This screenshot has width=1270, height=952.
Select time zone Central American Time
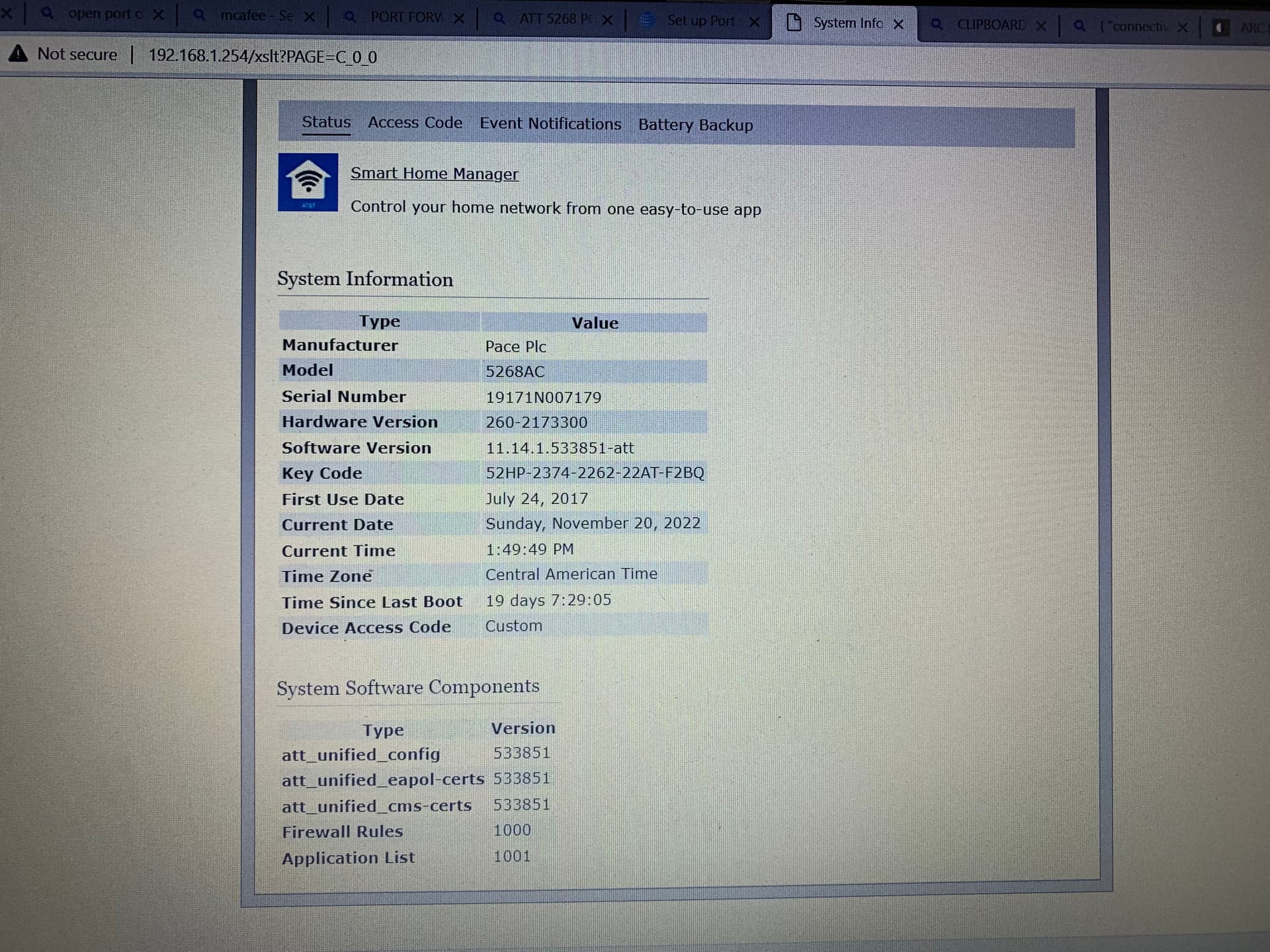pos(571,574)
